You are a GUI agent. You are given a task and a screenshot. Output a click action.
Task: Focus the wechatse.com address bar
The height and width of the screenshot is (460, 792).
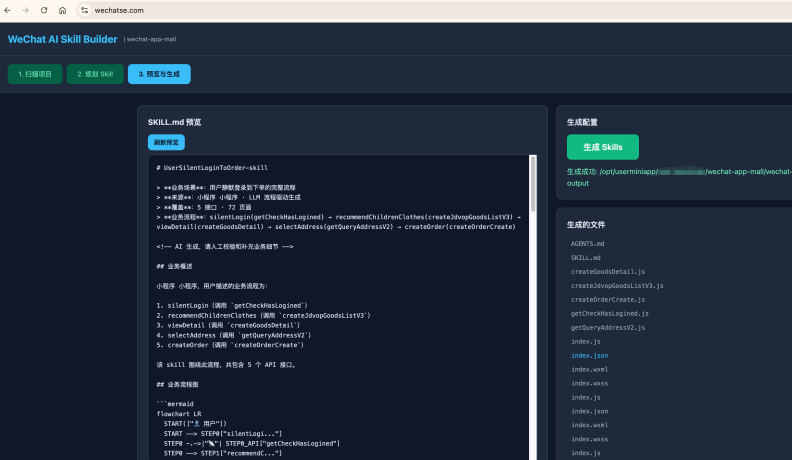(x=434, y=10)
